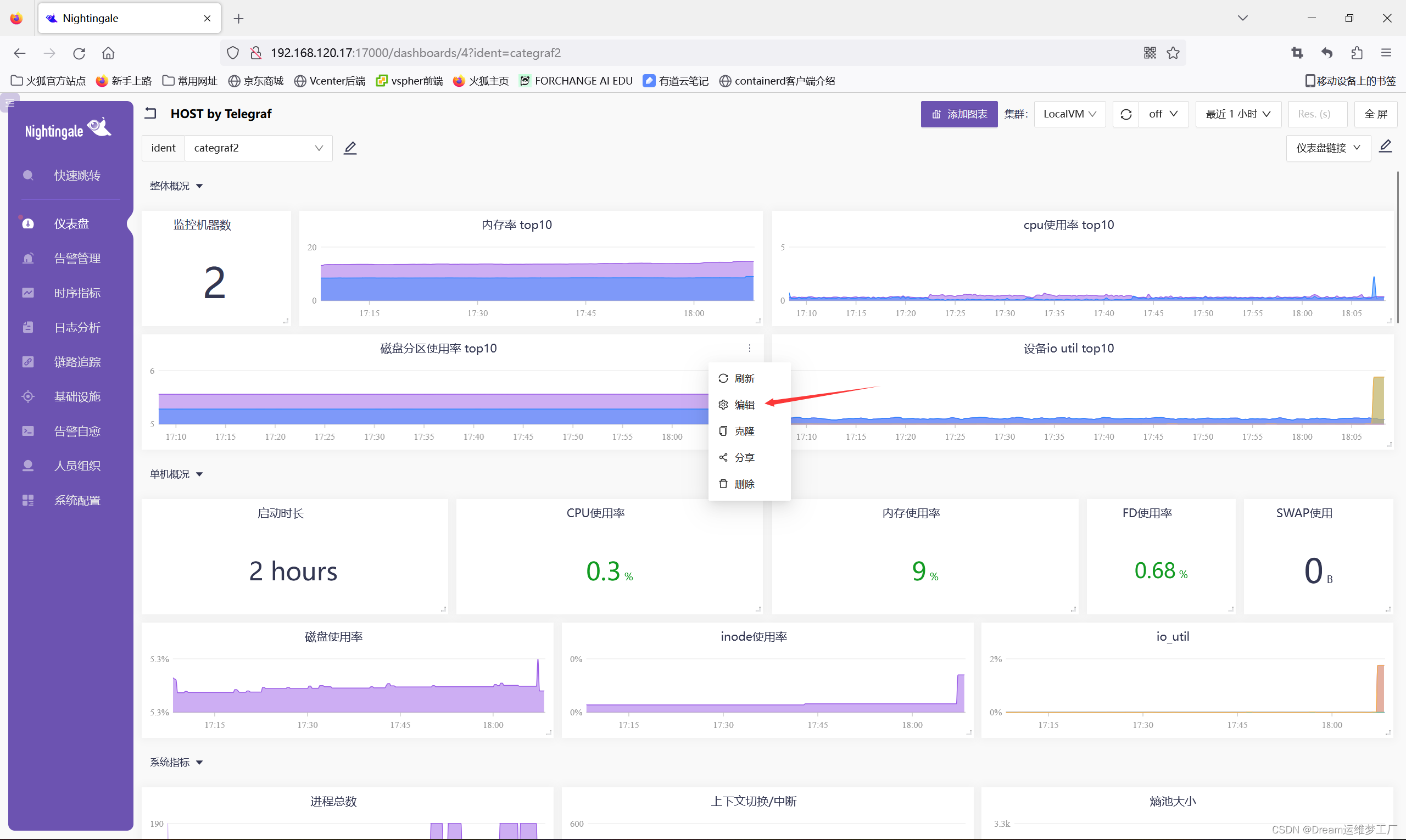Open the three-dot menu on 磁盘分区使用率 panel
Viewport: 1406px width, 840px height.
tap(749, 348)
